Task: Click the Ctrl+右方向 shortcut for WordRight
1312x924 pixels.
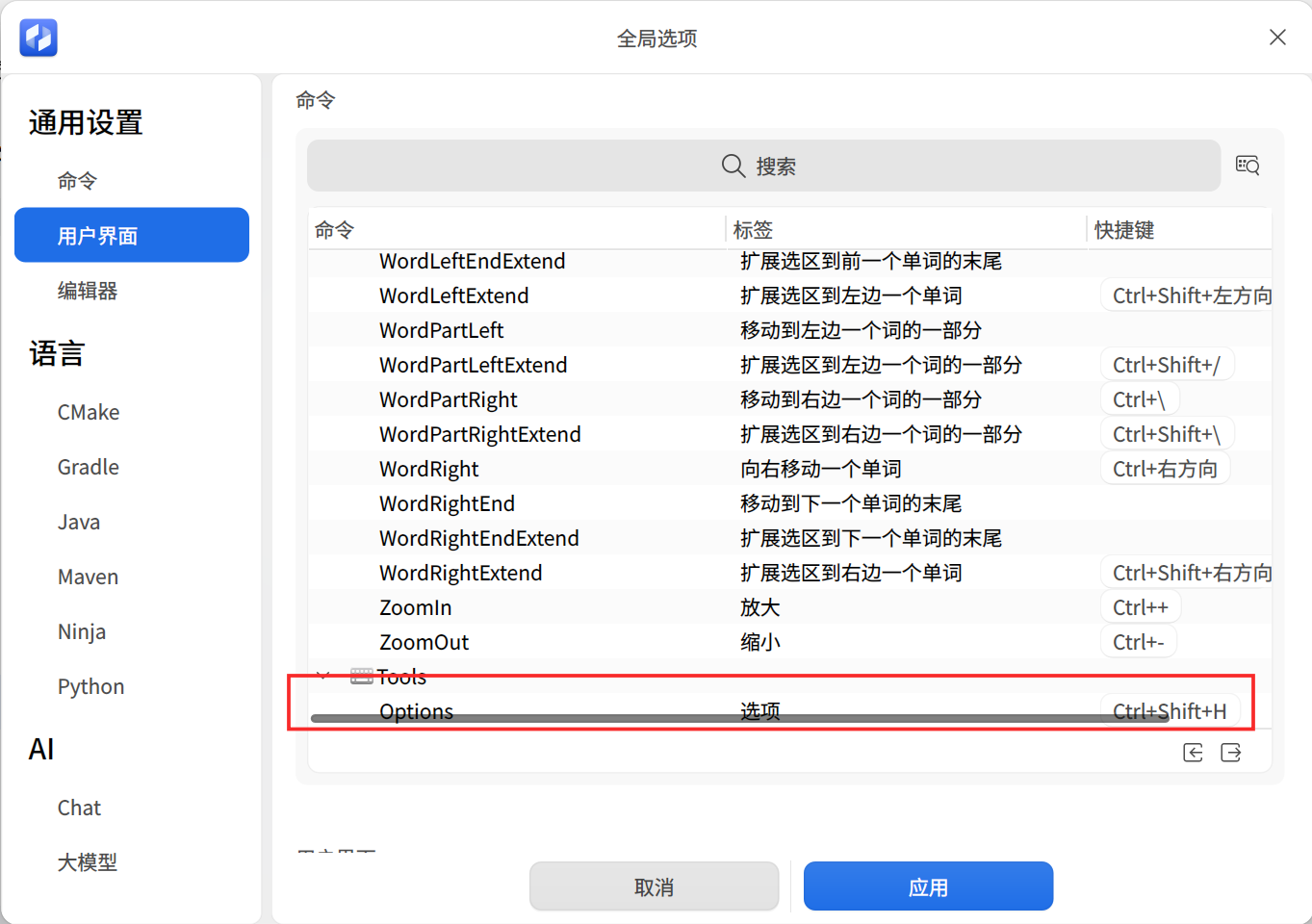Action: tap(1165, 469)
